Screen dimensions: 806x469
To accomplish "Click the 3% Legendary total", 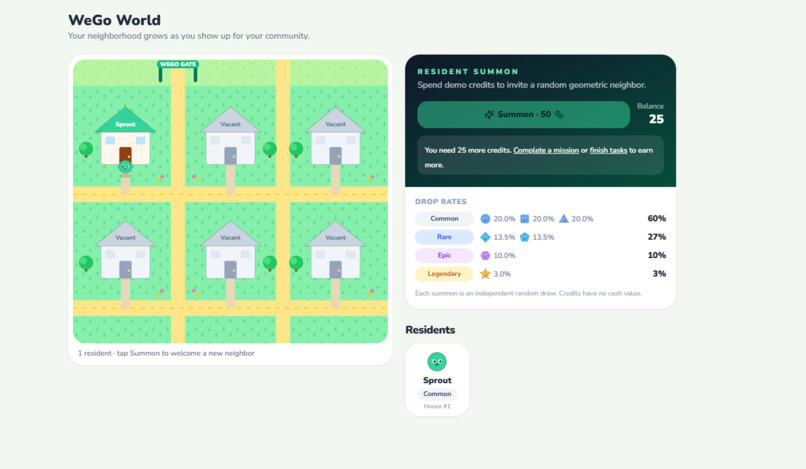I will 659,274.
